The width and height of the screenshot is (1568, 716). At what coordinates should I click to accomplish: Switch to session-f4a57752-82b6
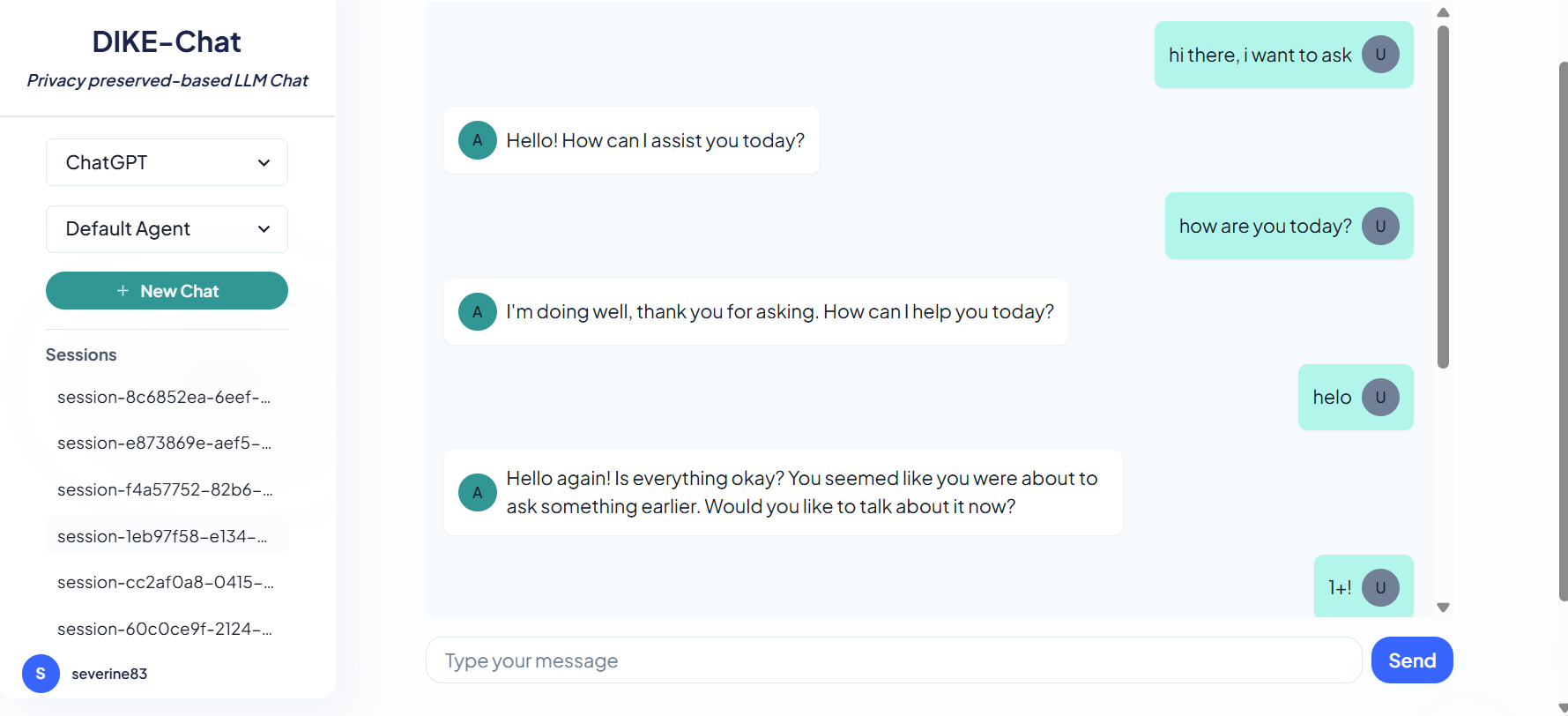point(164,490)
